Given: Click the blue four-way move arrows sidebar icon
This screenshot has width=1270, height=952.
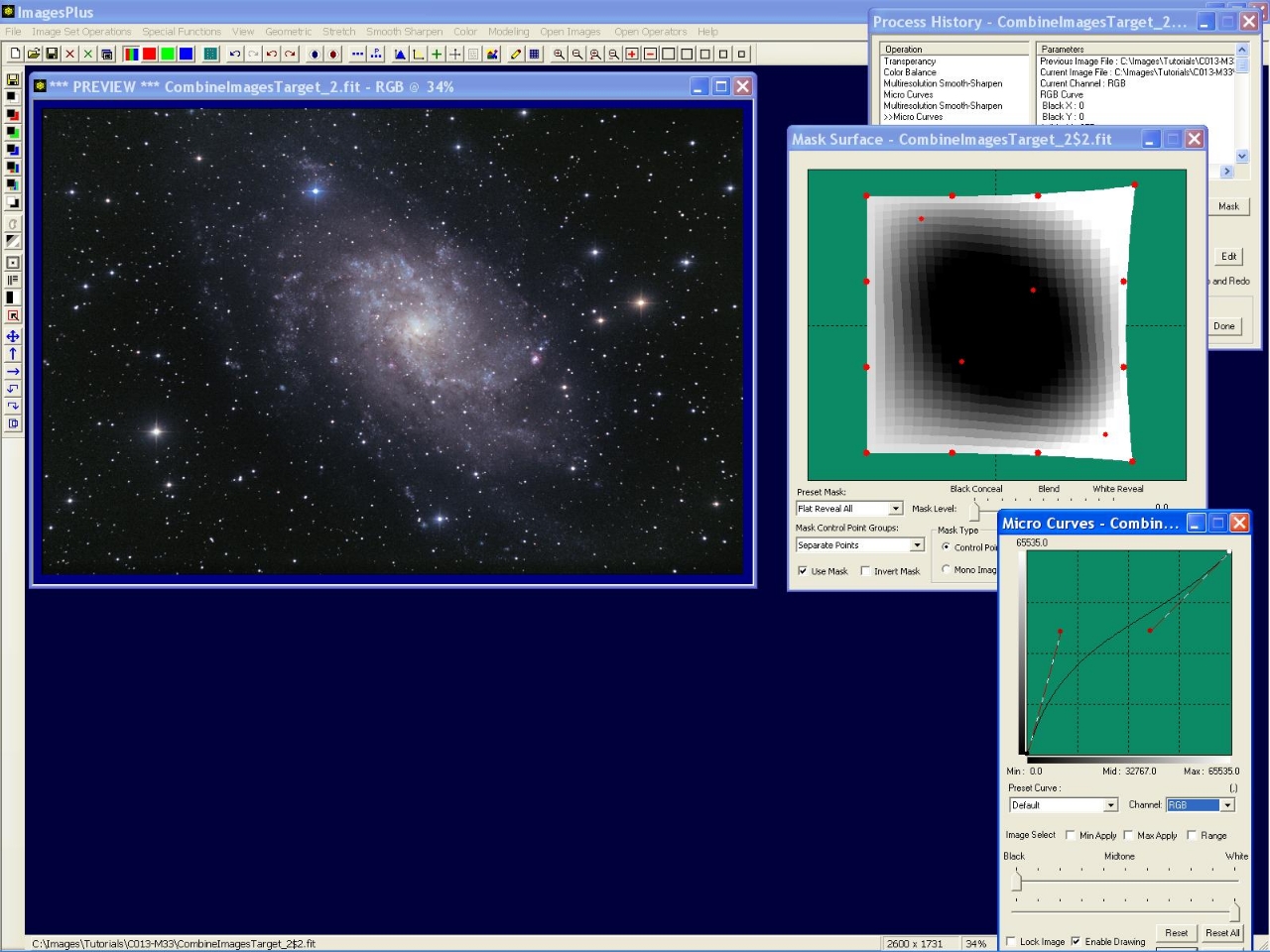Looking at the screenshot, I should pos(13,336).
